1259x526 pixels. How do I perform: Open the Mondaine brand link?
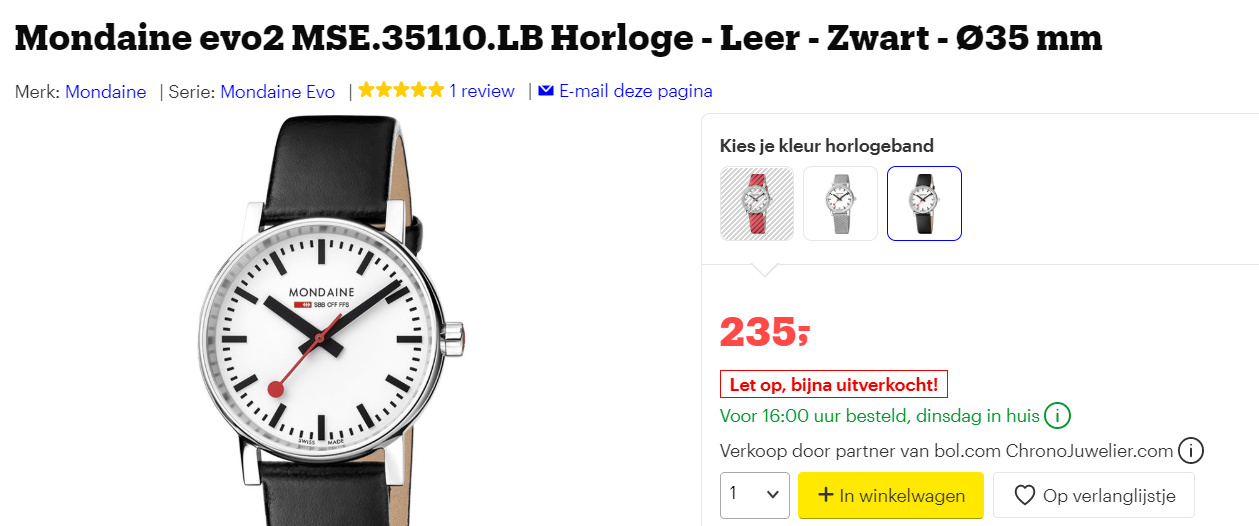105,92
